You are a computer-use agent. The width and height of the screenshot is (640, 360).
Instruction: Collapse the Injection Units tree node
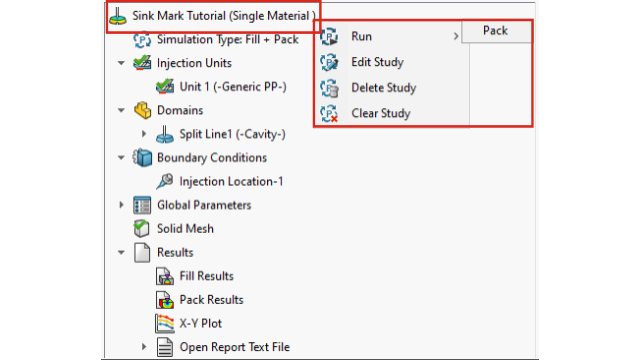pyautogui.click(x=121, y=63)
